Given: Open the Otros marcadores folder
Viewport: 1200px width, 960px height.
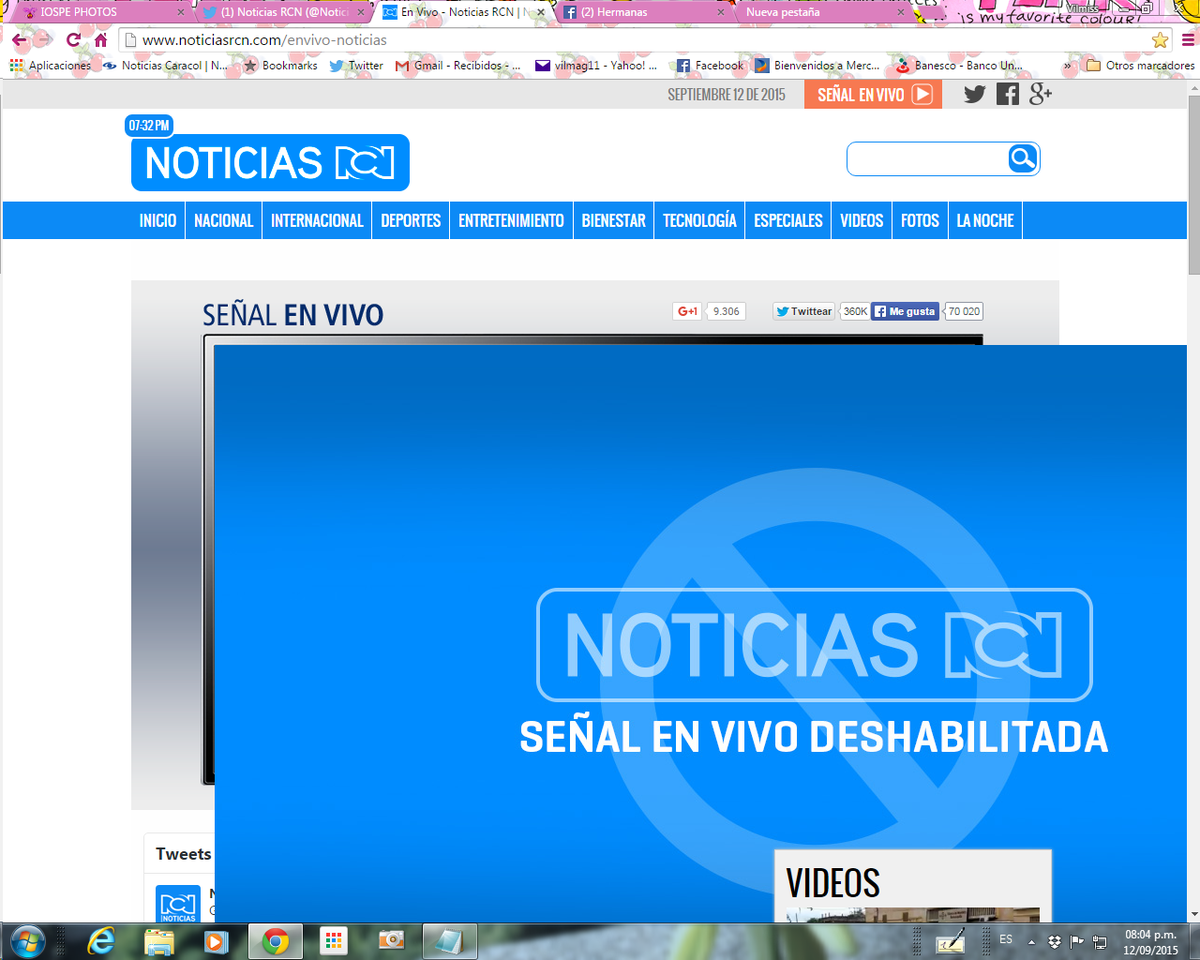Looking at the screenshot, I should [x=1141, y=65].
